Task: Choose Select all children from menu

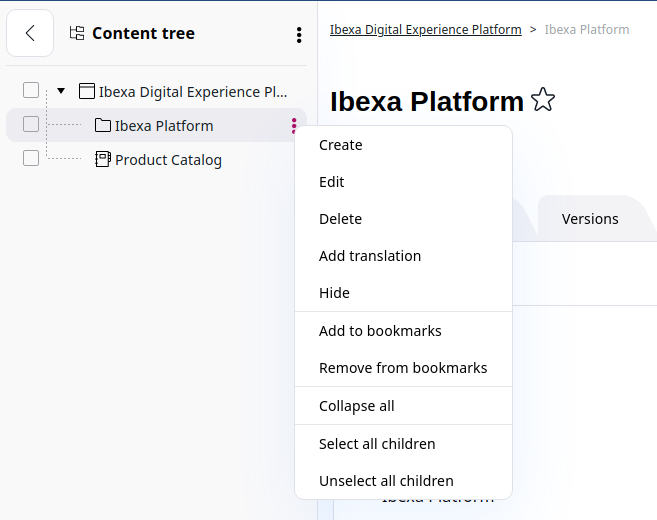Action: coord(377,444)
